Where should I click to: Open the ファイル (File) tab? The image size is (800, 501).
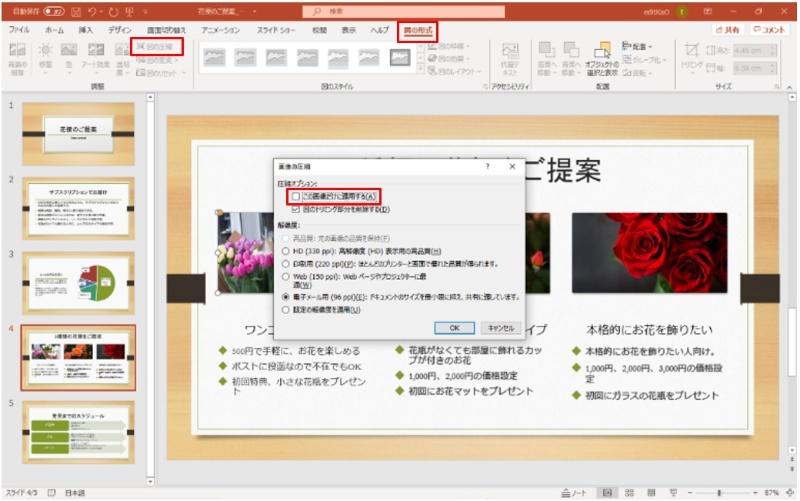click(x=19, y=30)
